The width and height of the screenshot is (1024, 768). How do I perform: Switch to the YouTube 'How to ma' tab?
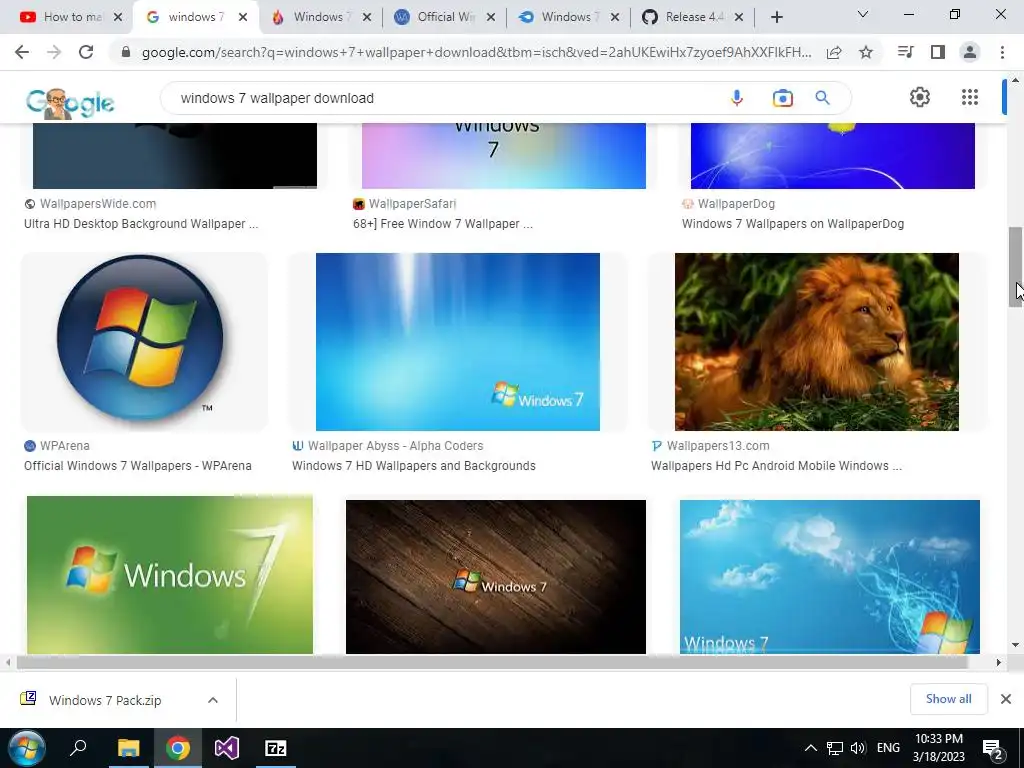tap(65, 17)
